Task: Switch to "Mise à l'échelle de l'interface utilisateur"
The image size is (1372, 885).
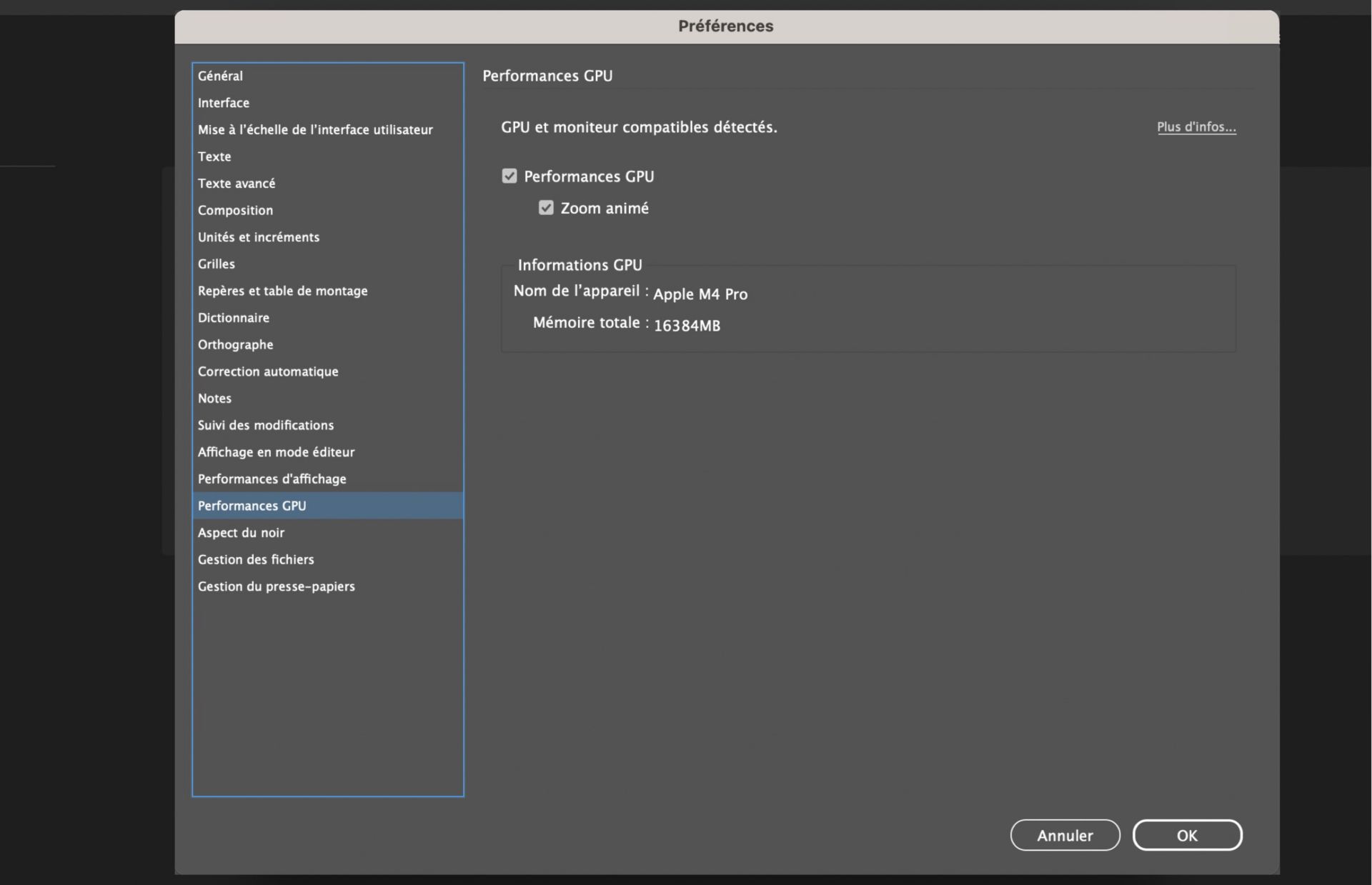Action: coord(315,129)
